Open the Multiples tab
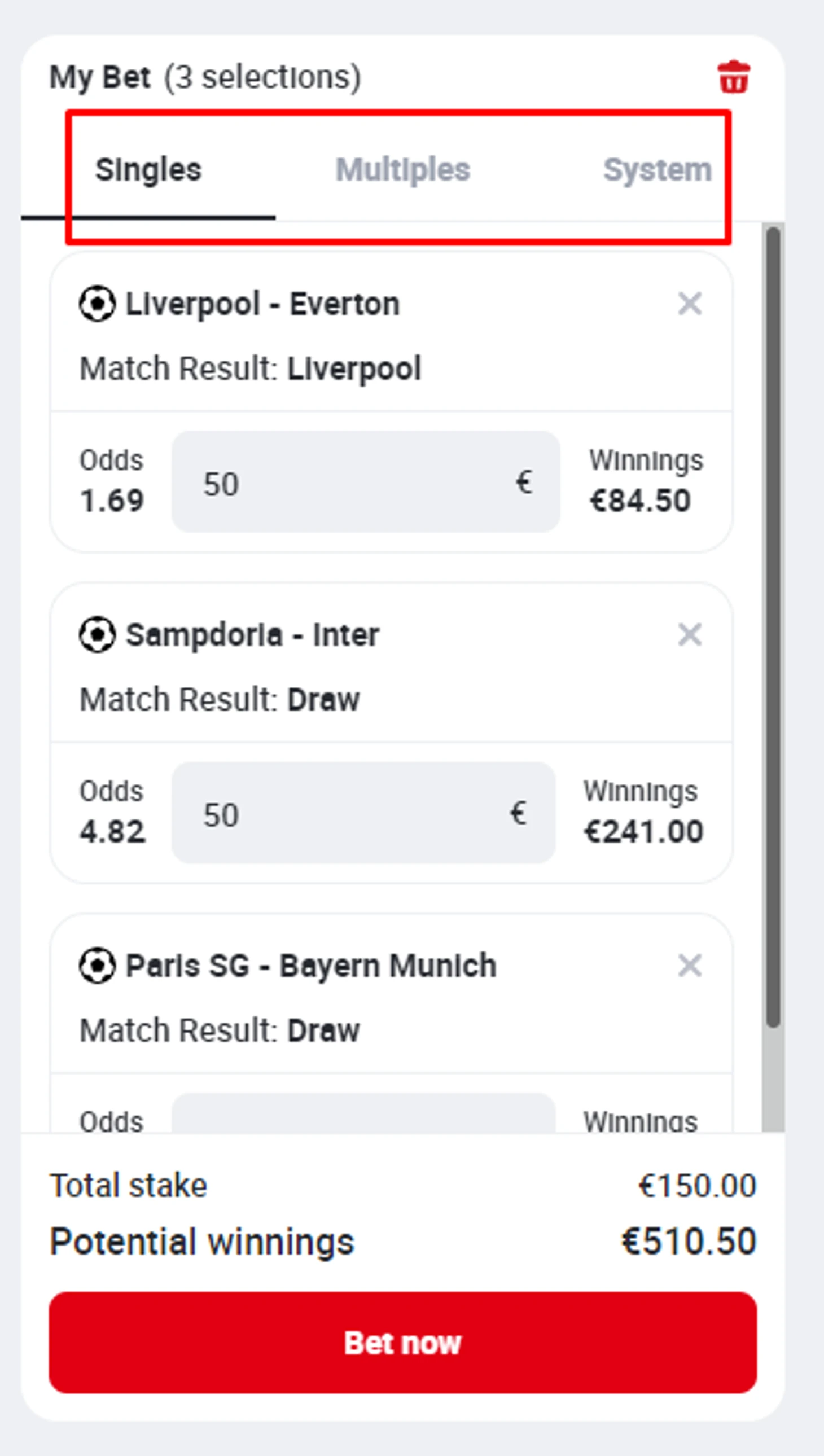The width and height of the screenshot is (824, 1456). point(403,170)
